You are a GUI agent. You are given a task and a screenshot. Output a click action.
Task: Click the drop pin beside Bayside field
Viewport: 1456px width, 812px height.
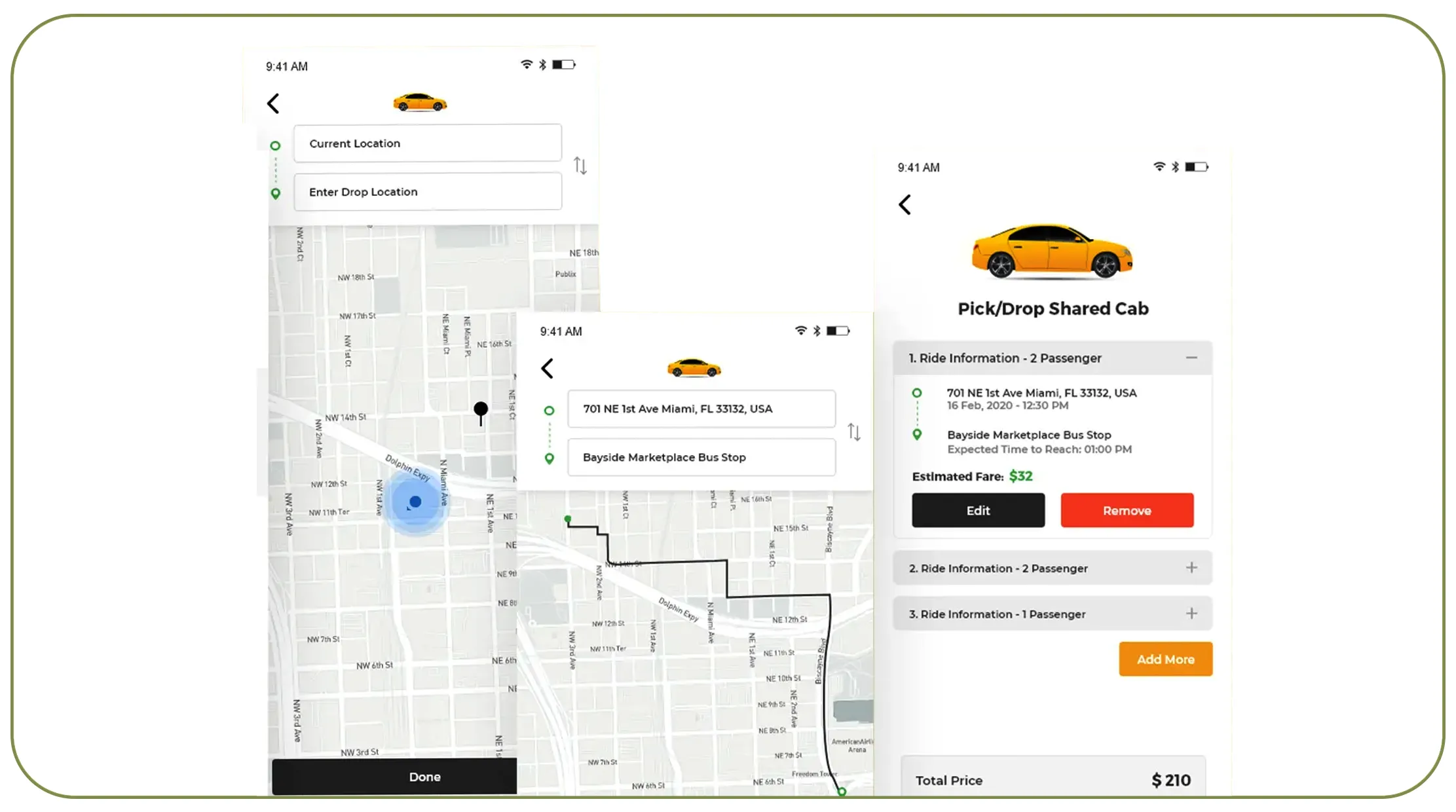(x=550, y=458)
